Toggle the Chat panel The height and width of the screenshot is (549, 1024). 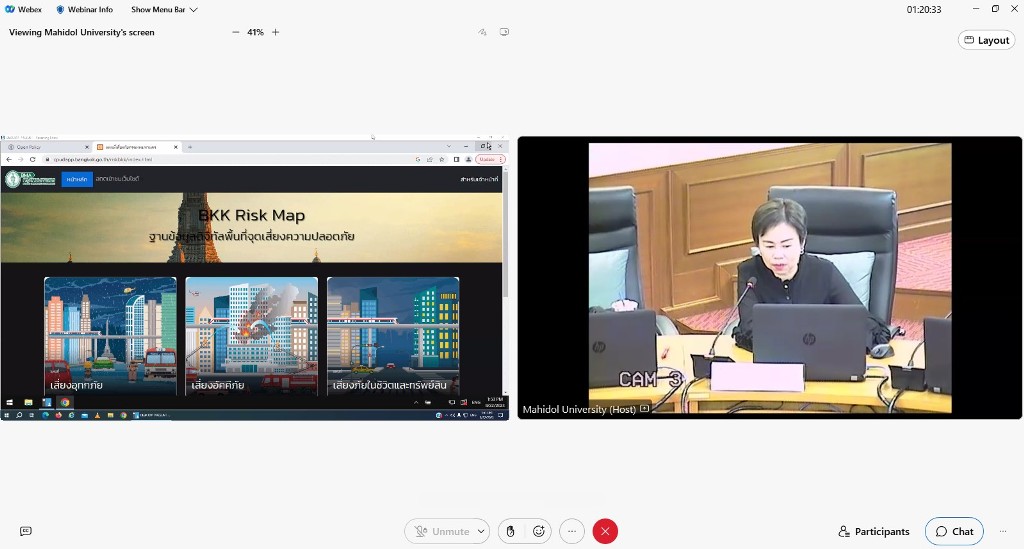[x=954, y=531]
